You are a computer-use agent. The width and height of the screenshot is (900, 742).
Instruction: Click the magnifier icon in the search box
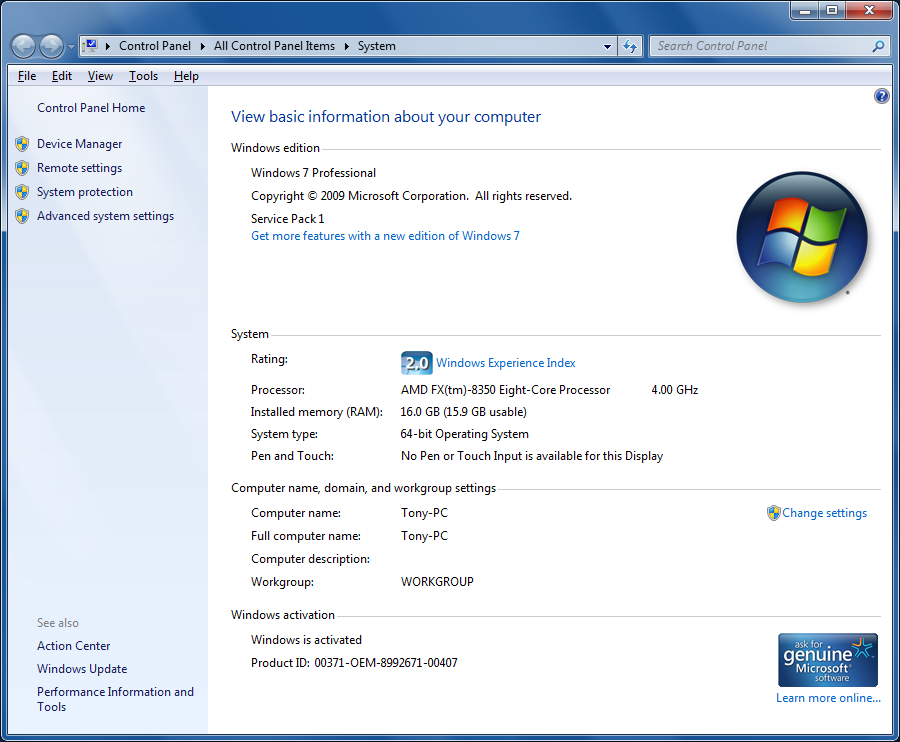point(878,46)
